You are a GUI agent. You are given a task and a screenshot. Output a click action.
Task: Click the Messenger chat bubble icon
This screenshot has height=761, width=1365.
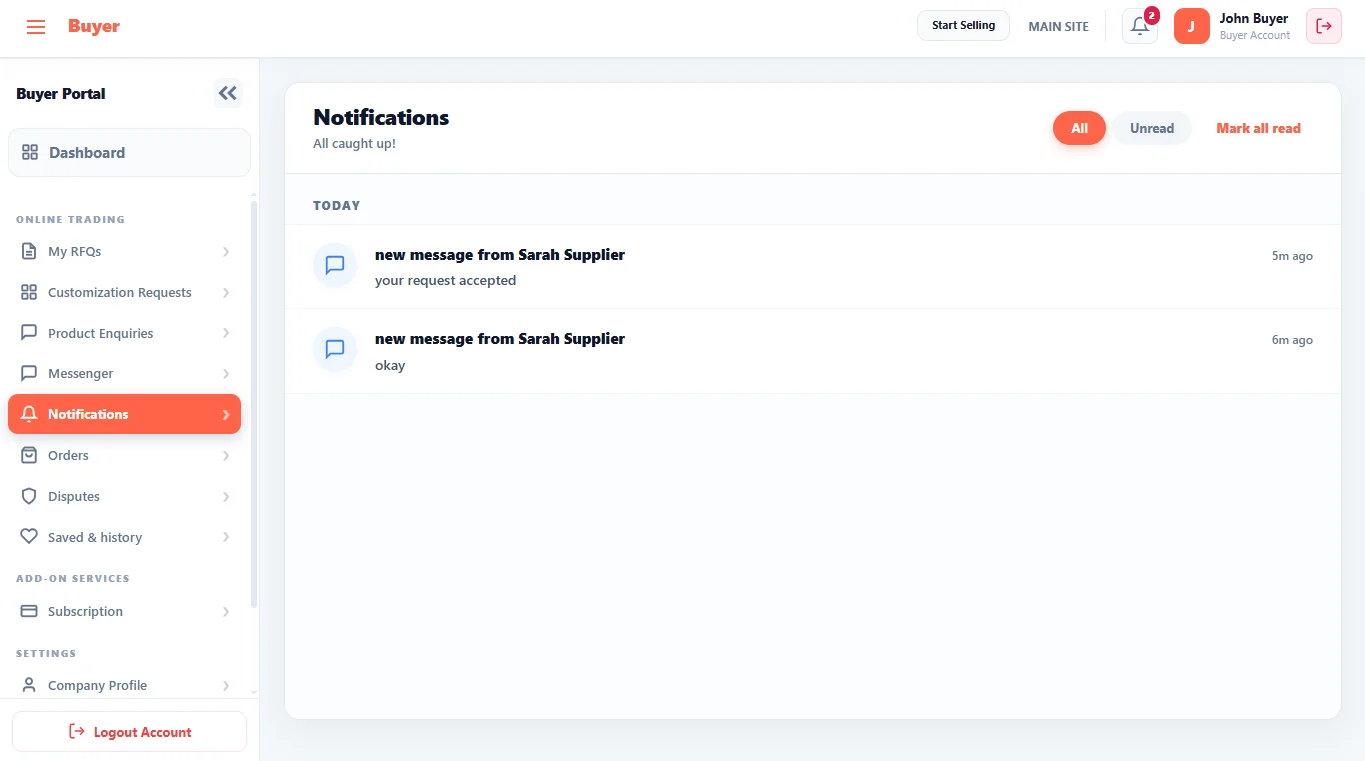coord(29,373)
